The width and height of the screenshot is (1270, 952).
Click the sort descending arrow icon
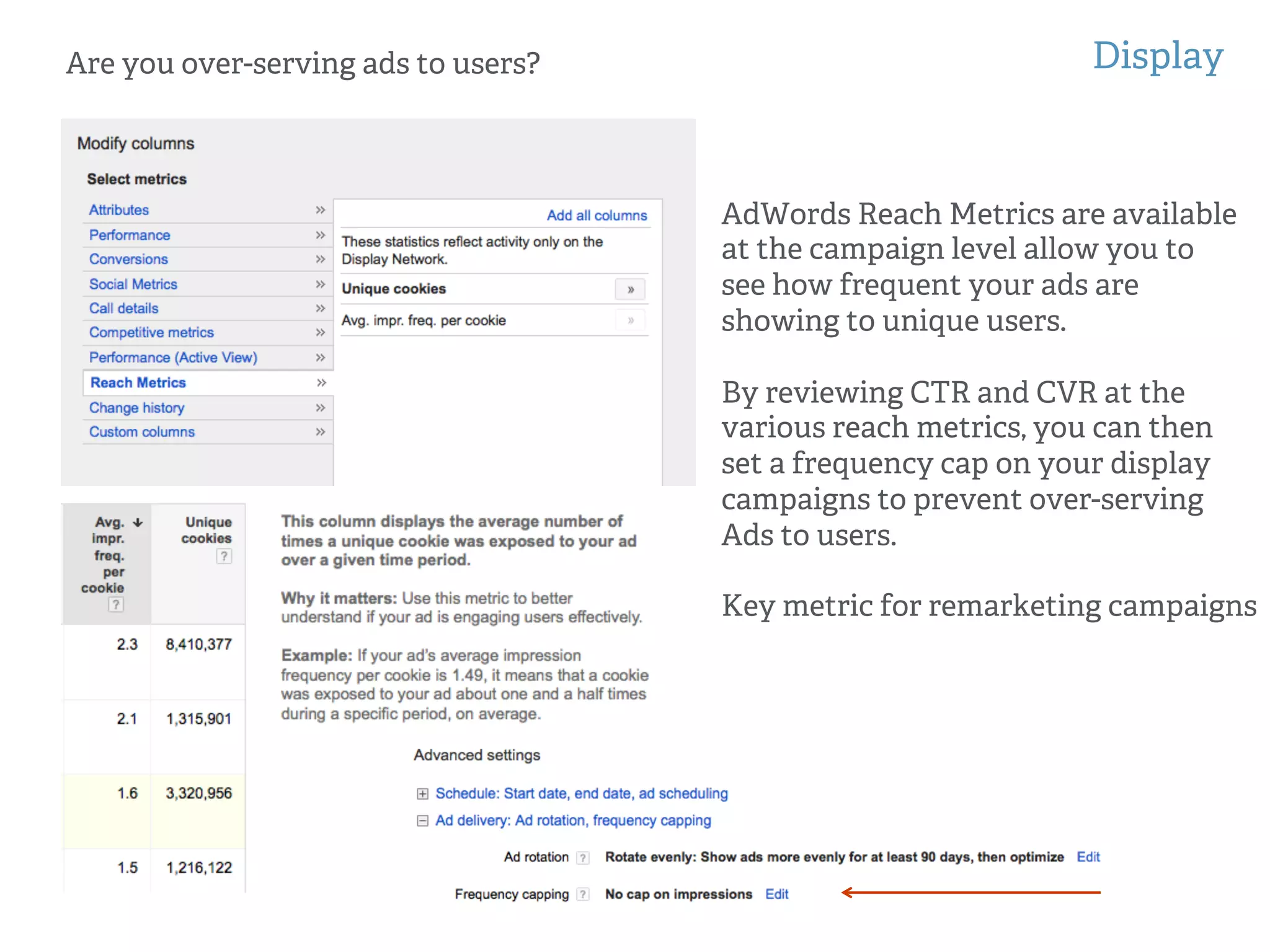[138, 522]
